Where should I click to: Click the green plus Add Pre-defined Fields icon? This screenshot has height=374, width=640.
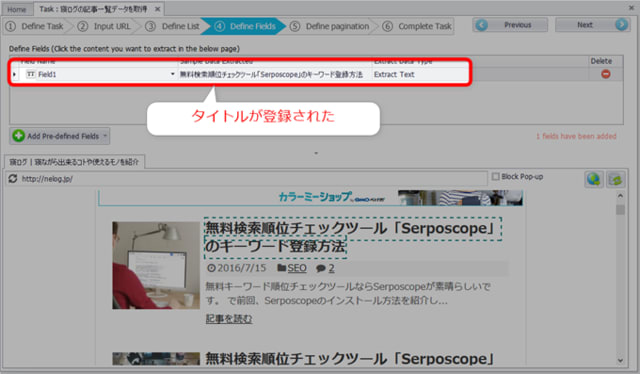pyautogui.click(x=18, y=136)
